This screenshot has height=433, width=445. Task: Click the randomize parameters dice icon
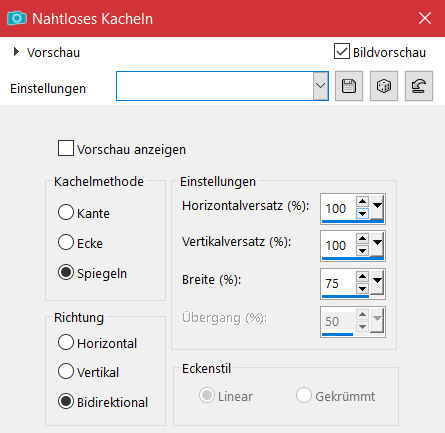[x=384, y=86]
